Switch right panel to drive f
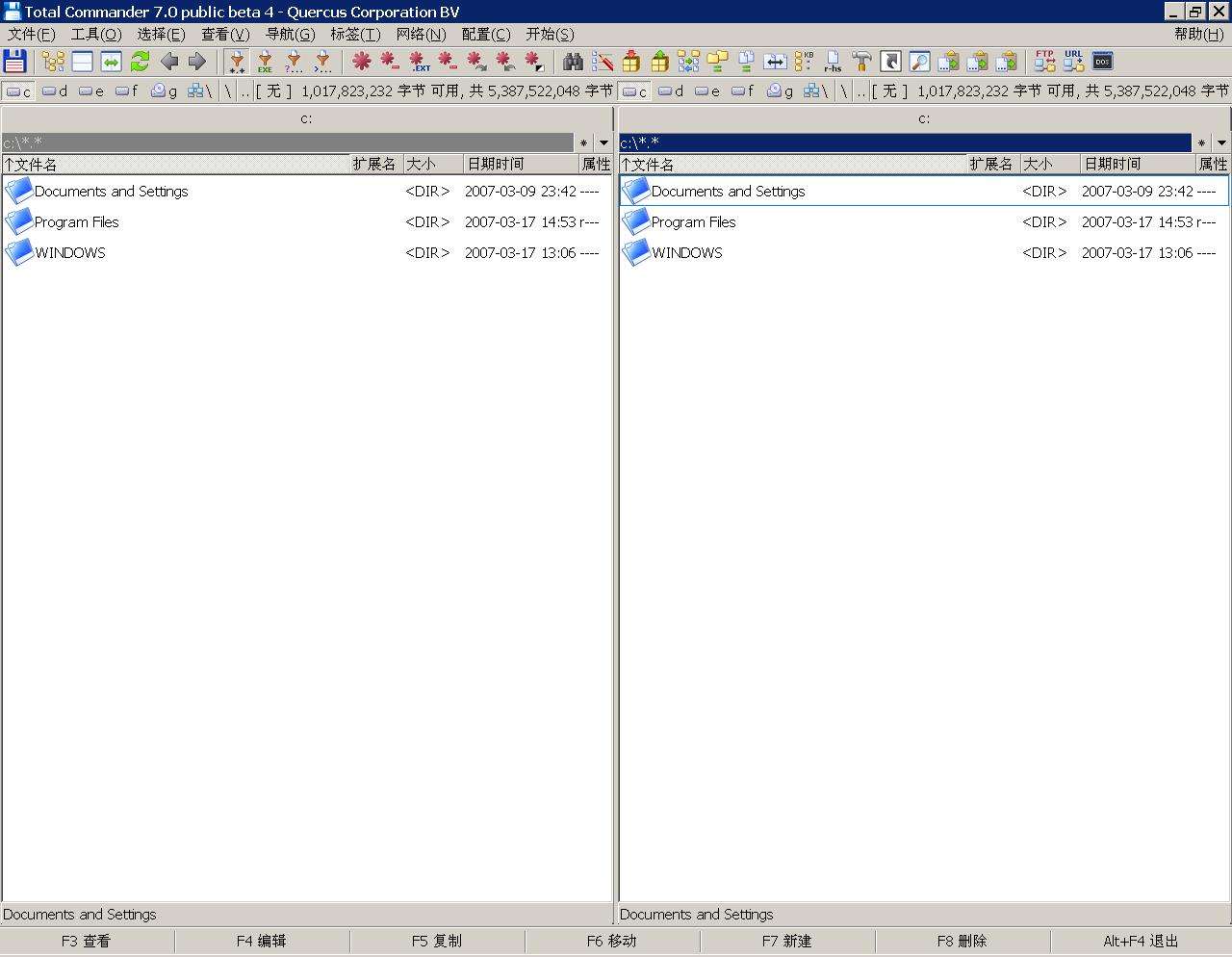 744,91
